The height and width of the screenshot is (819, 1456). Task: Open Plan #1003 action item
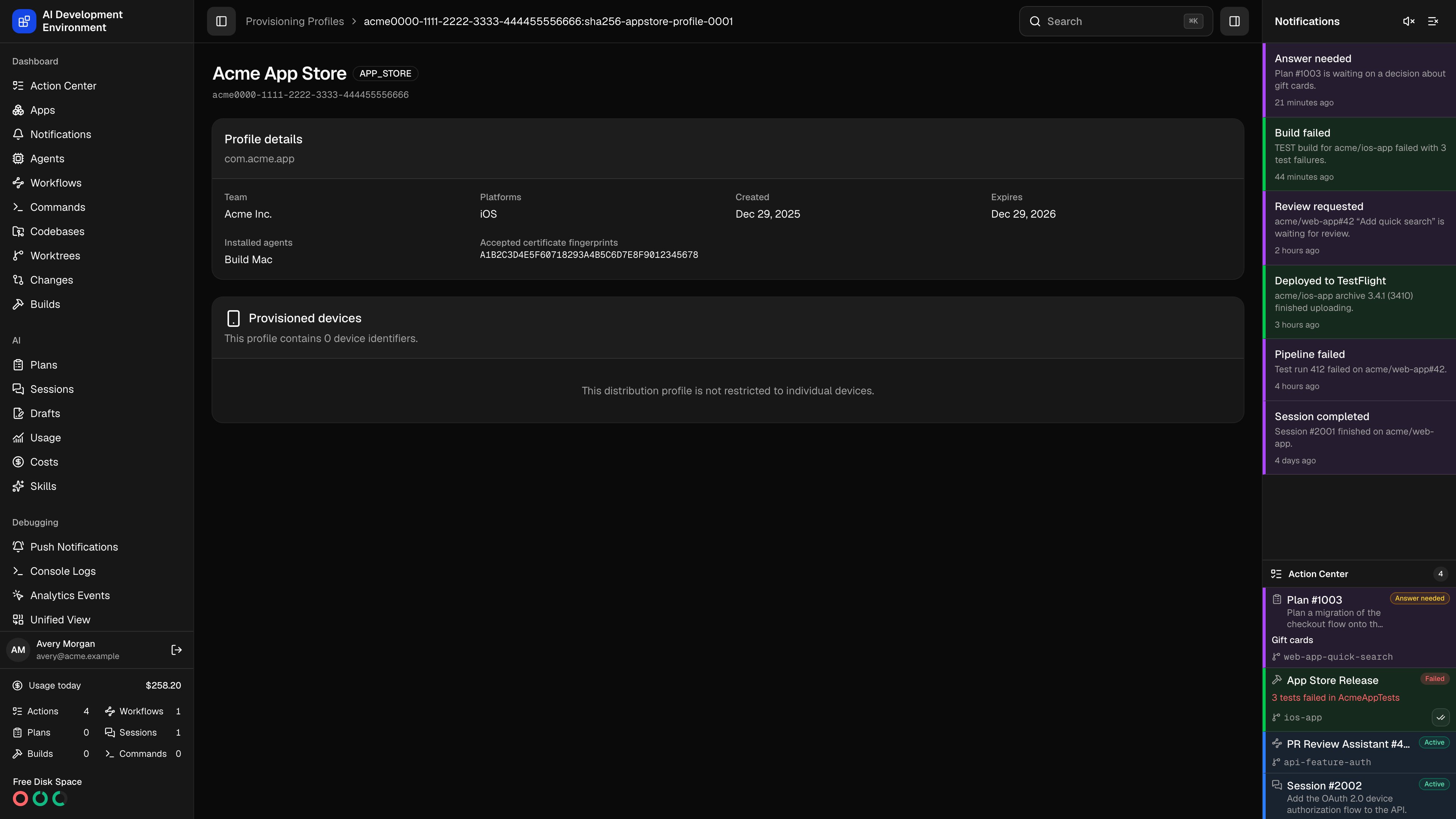(x=1359, y=628)
